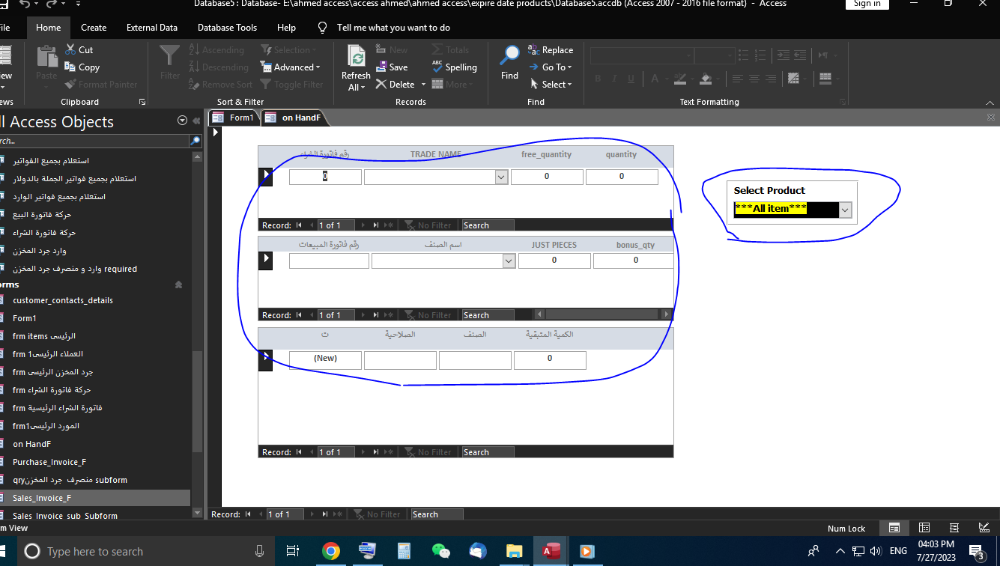Switch to Form View in status bar
1000x566 pixels.
coord(895,528)
